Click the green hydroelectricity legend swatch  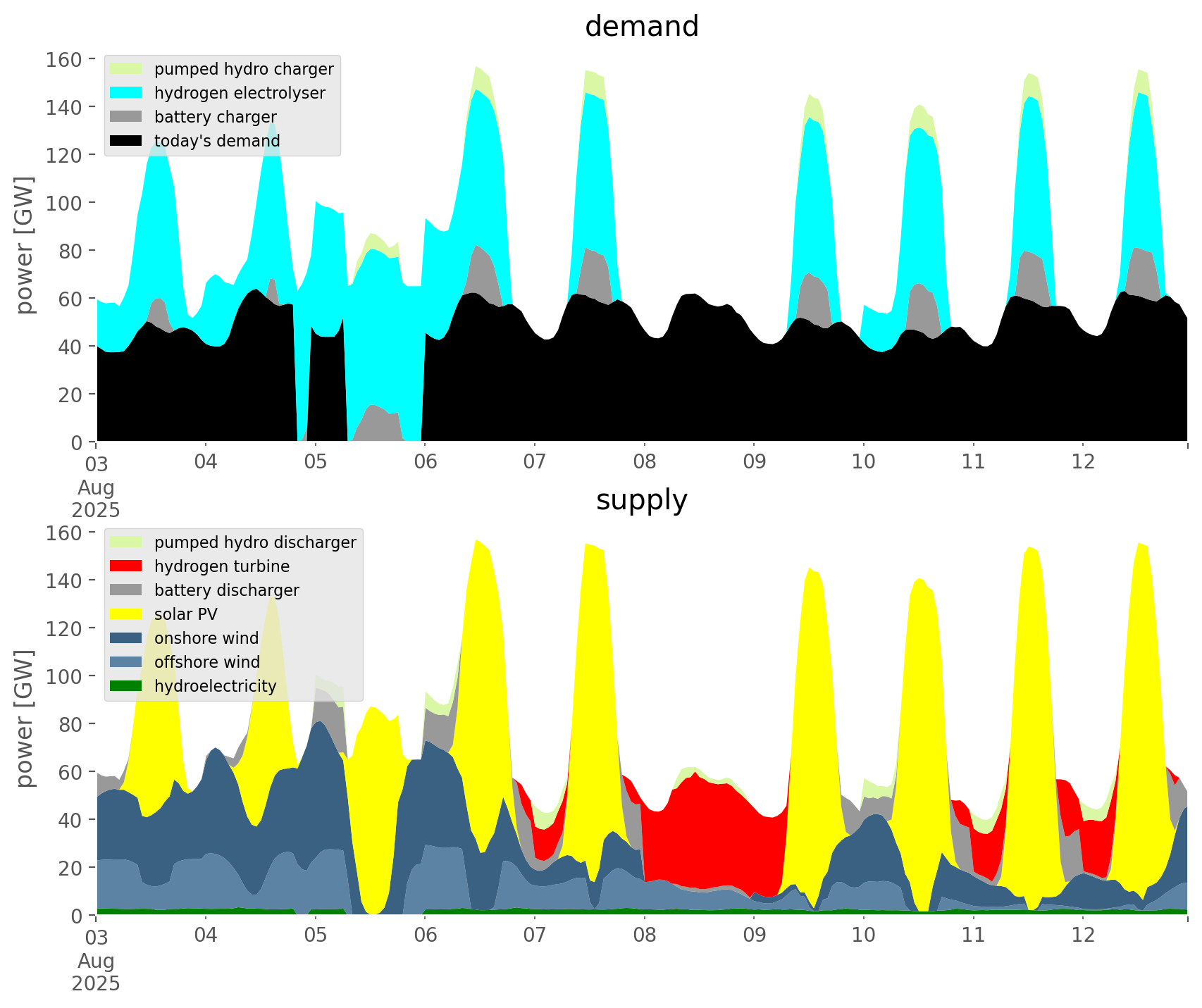[126, 686]
